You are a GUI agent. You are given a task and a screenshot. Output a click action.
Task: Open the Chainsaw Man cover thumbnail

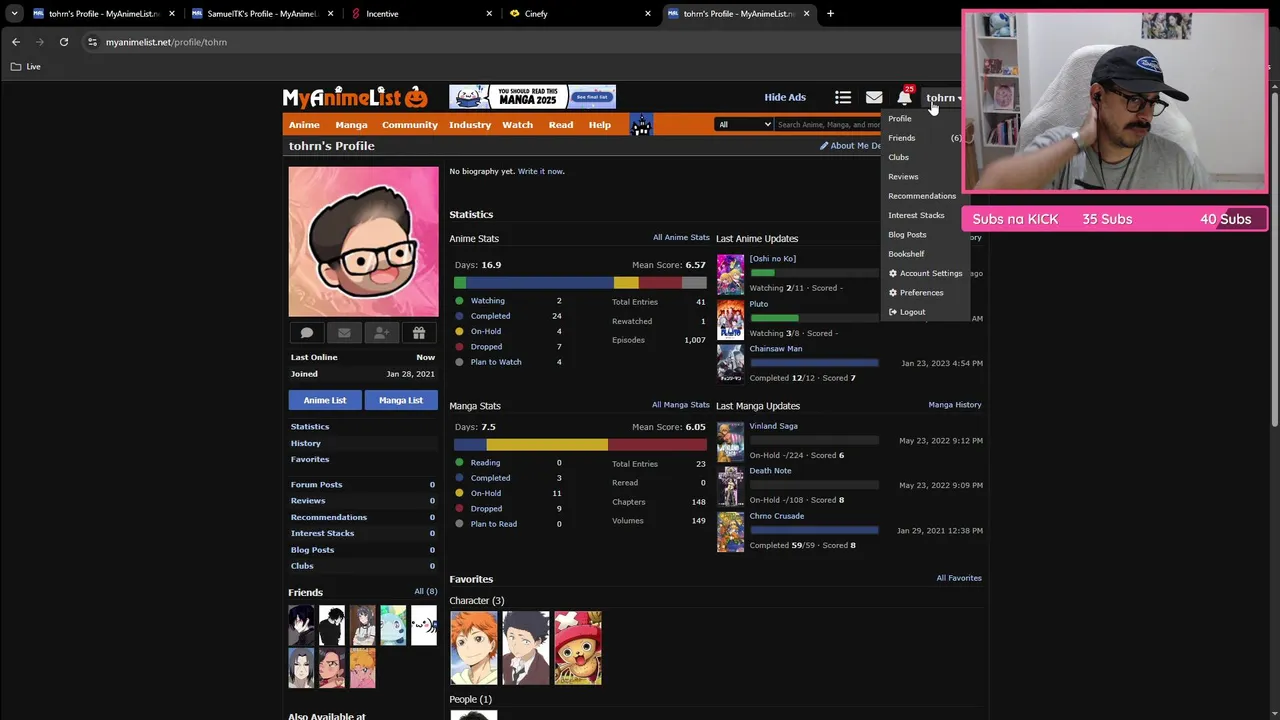click(x=730, y=364)
